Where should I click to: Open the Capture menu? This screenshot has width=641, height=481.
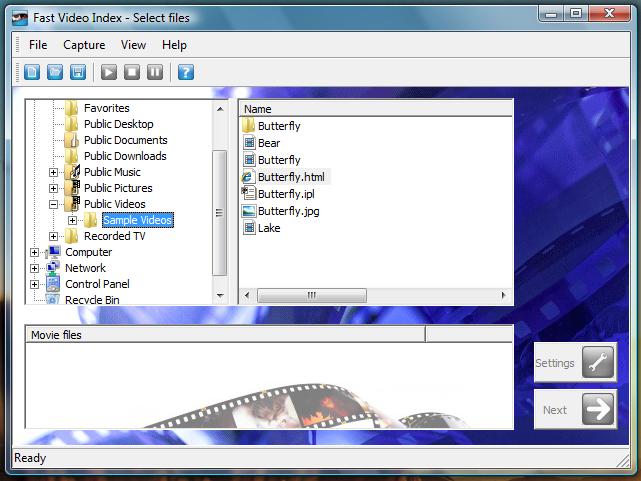pyautogui.click(x=84, y=45)
